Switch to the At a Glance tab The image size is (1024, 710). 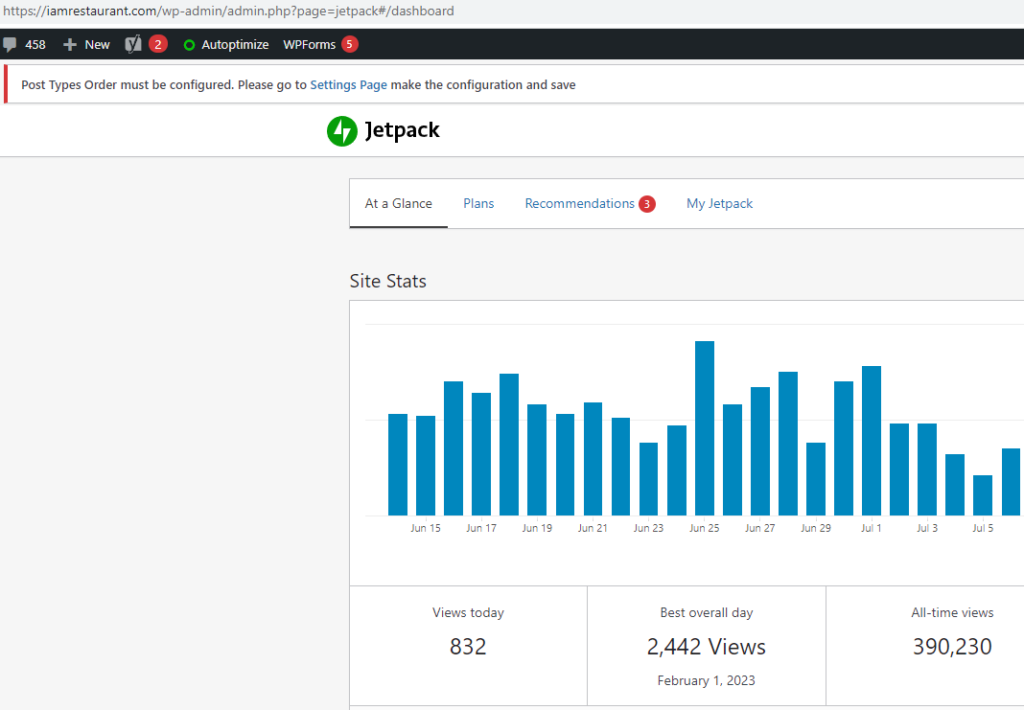coord(398,204)
